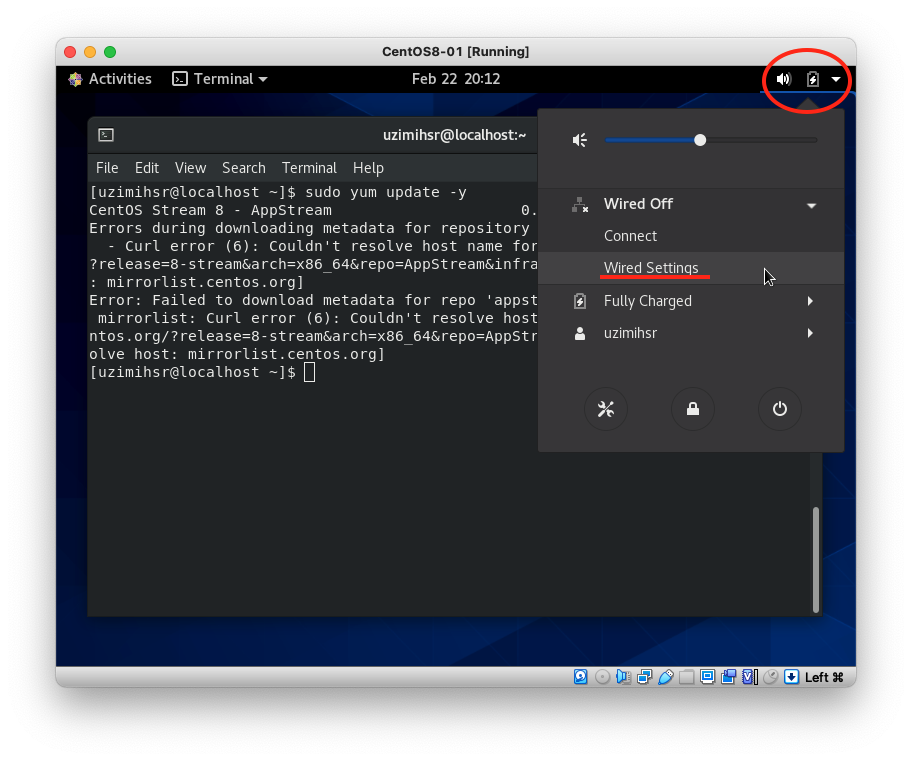Click the VirtualBox hard disk activity icon

coord(580,677)
